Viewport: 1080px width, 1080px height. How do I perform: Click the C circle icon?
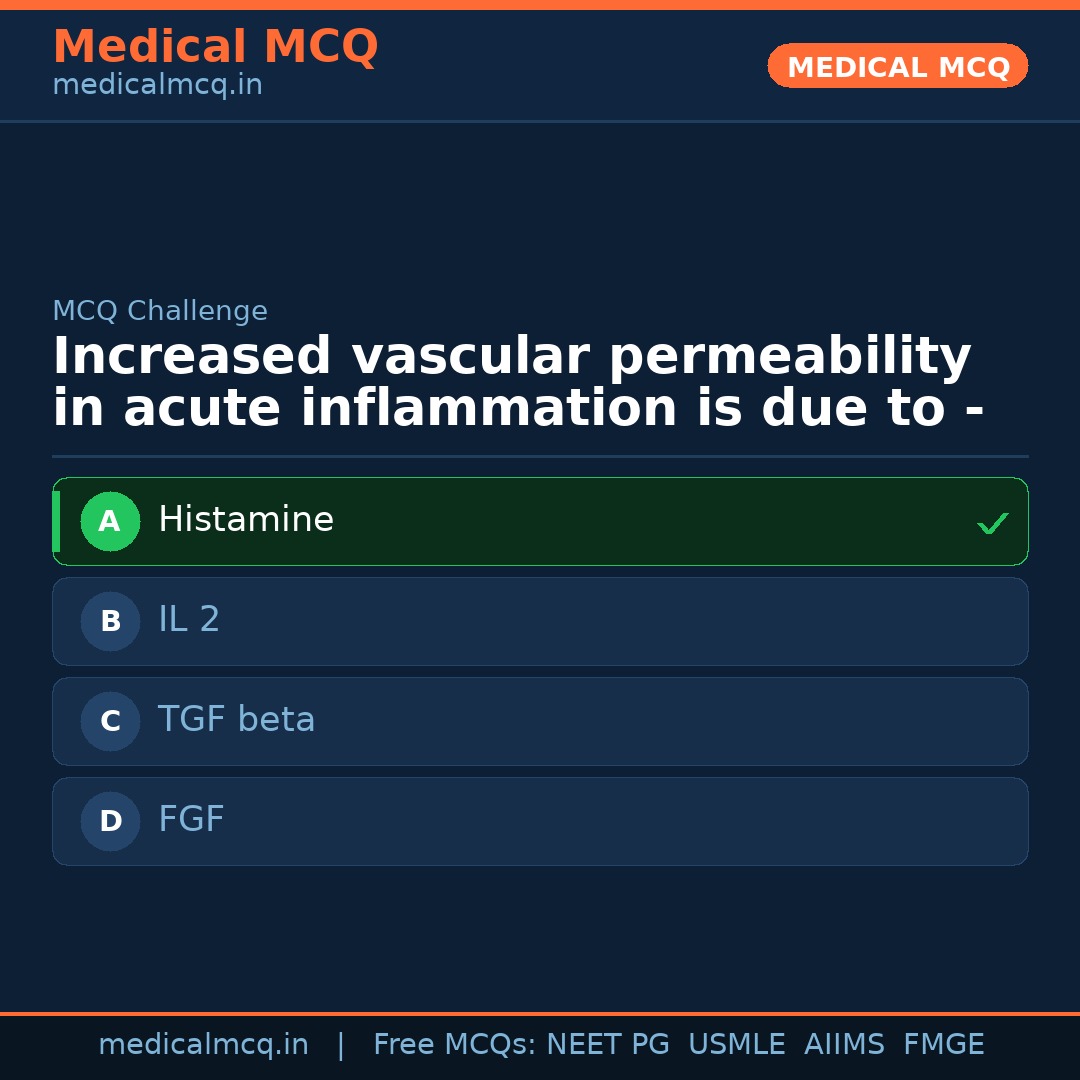coord(110,721)
